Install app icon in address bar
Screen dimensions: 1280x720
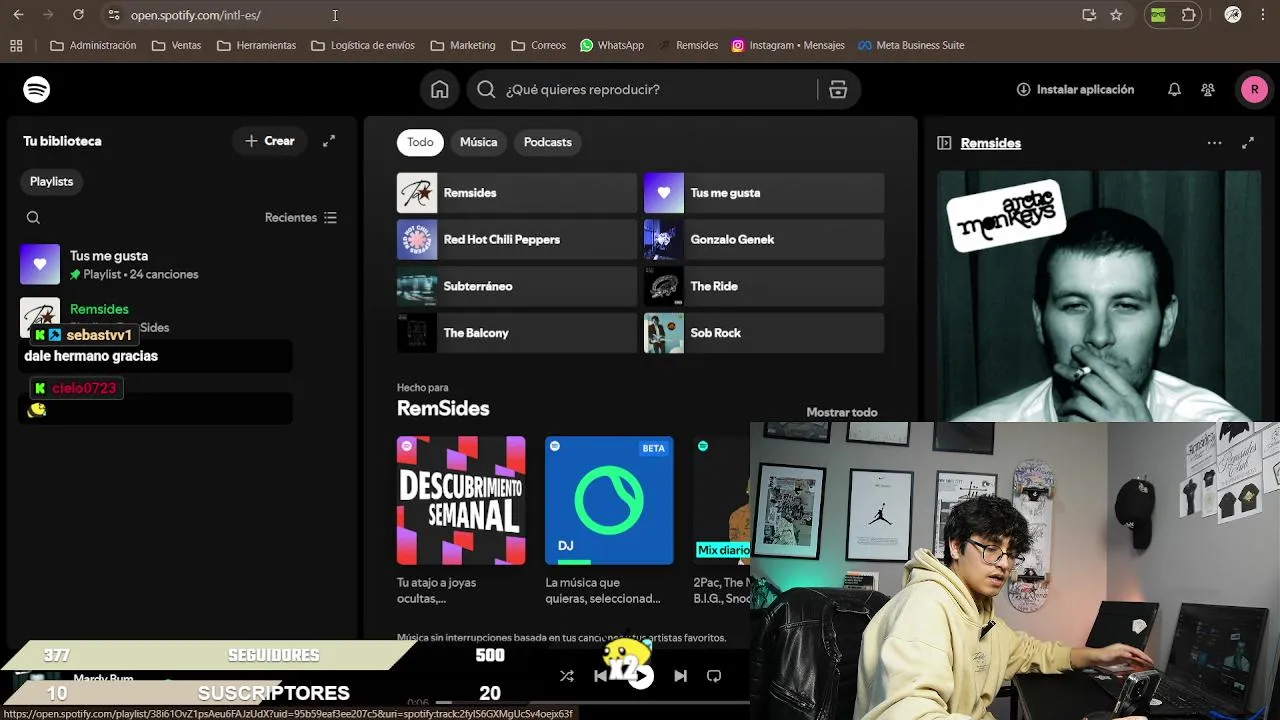pos(1089,15)
